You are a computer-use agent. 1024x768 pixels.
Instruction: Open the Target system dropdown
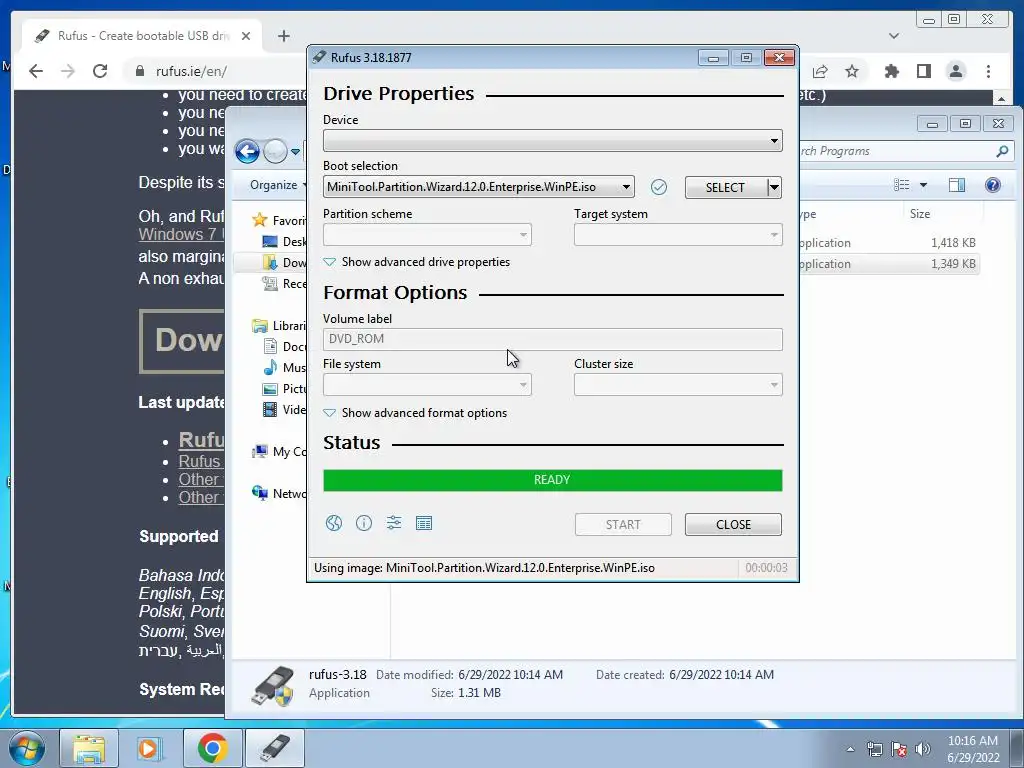click(678, 235)
